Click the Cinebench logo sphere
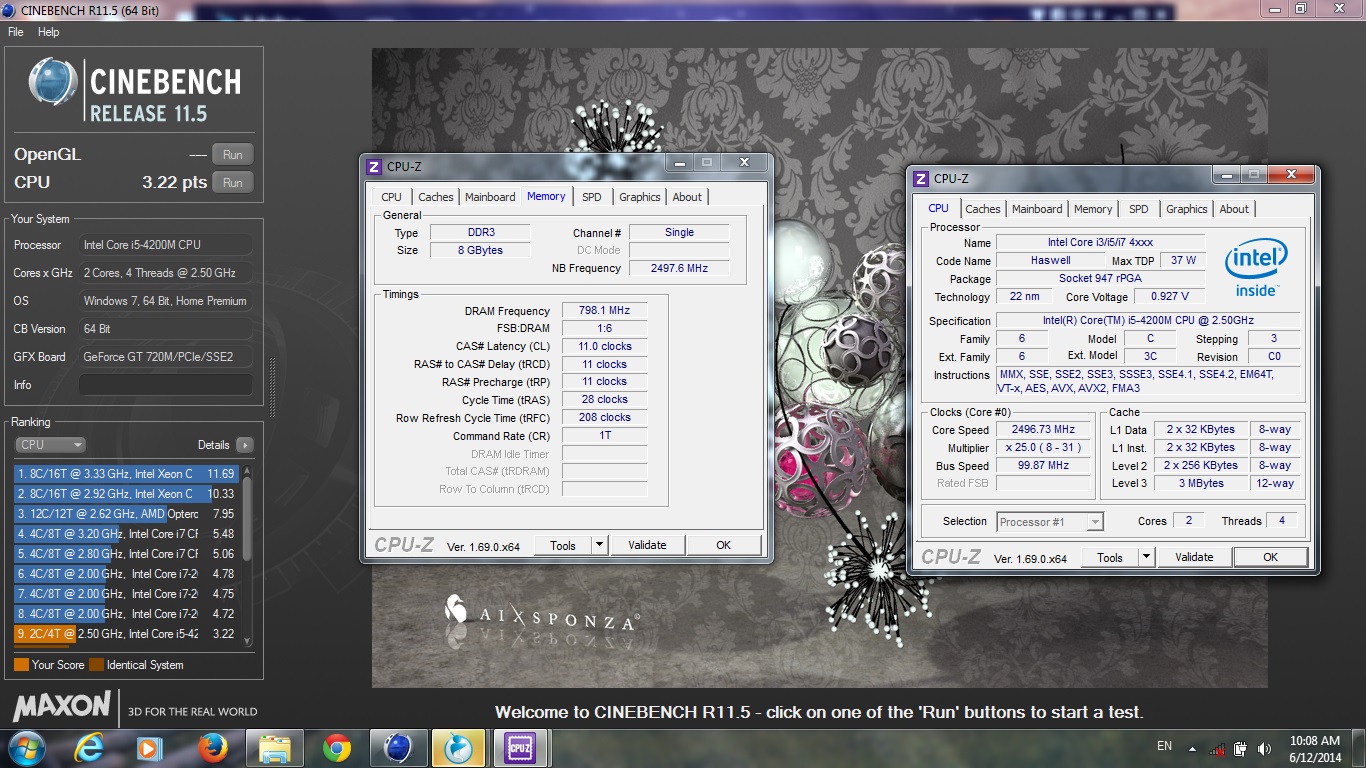This screenshot has height=768, width=1366. coord(53,82)
